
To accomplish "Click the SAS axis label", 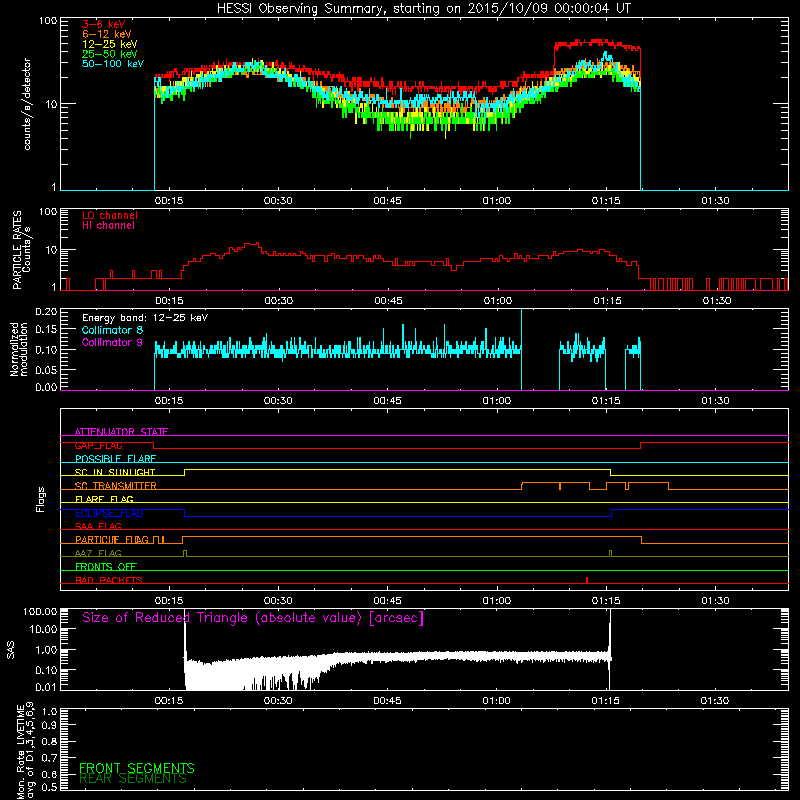I will [x=10, y=650].
